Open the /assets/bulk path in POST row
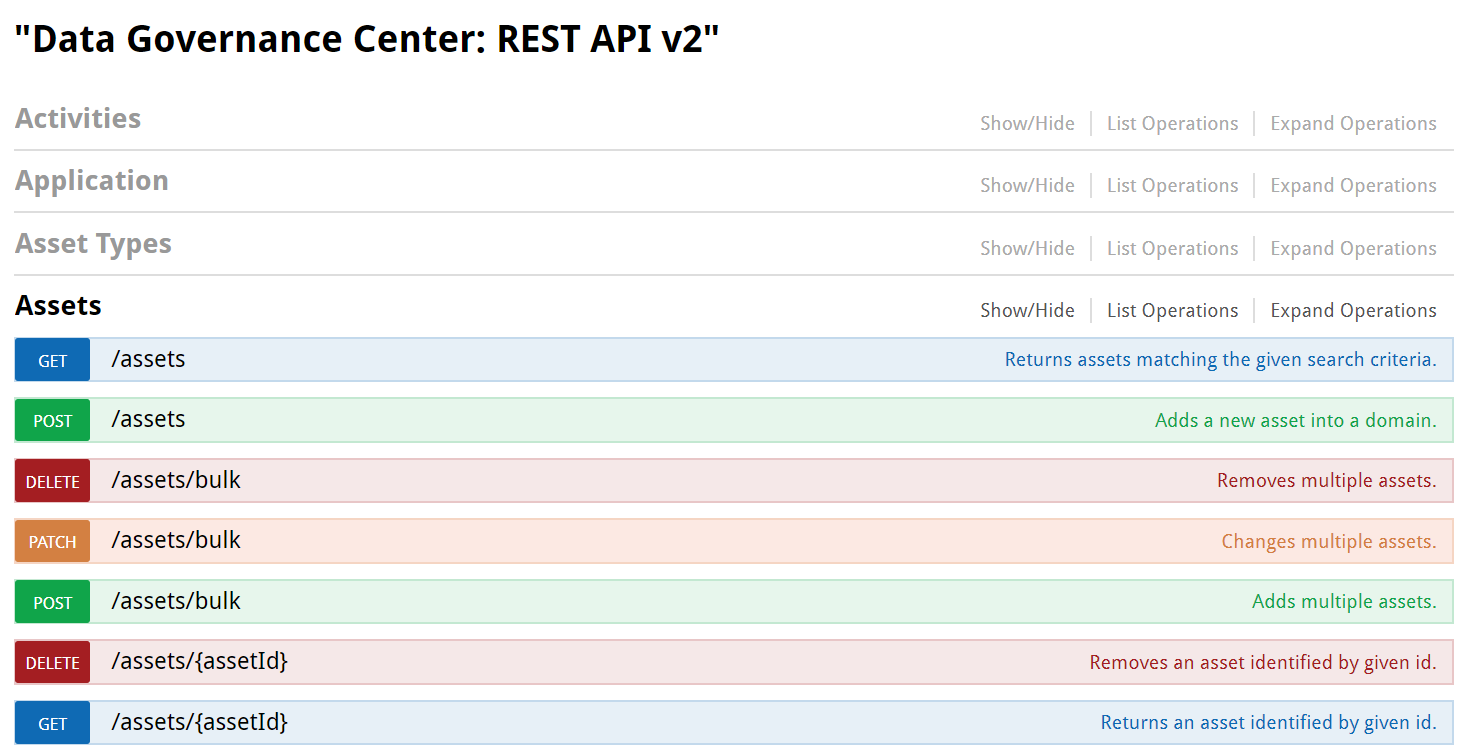The image size is (1470, 755). tap(176, 601)
